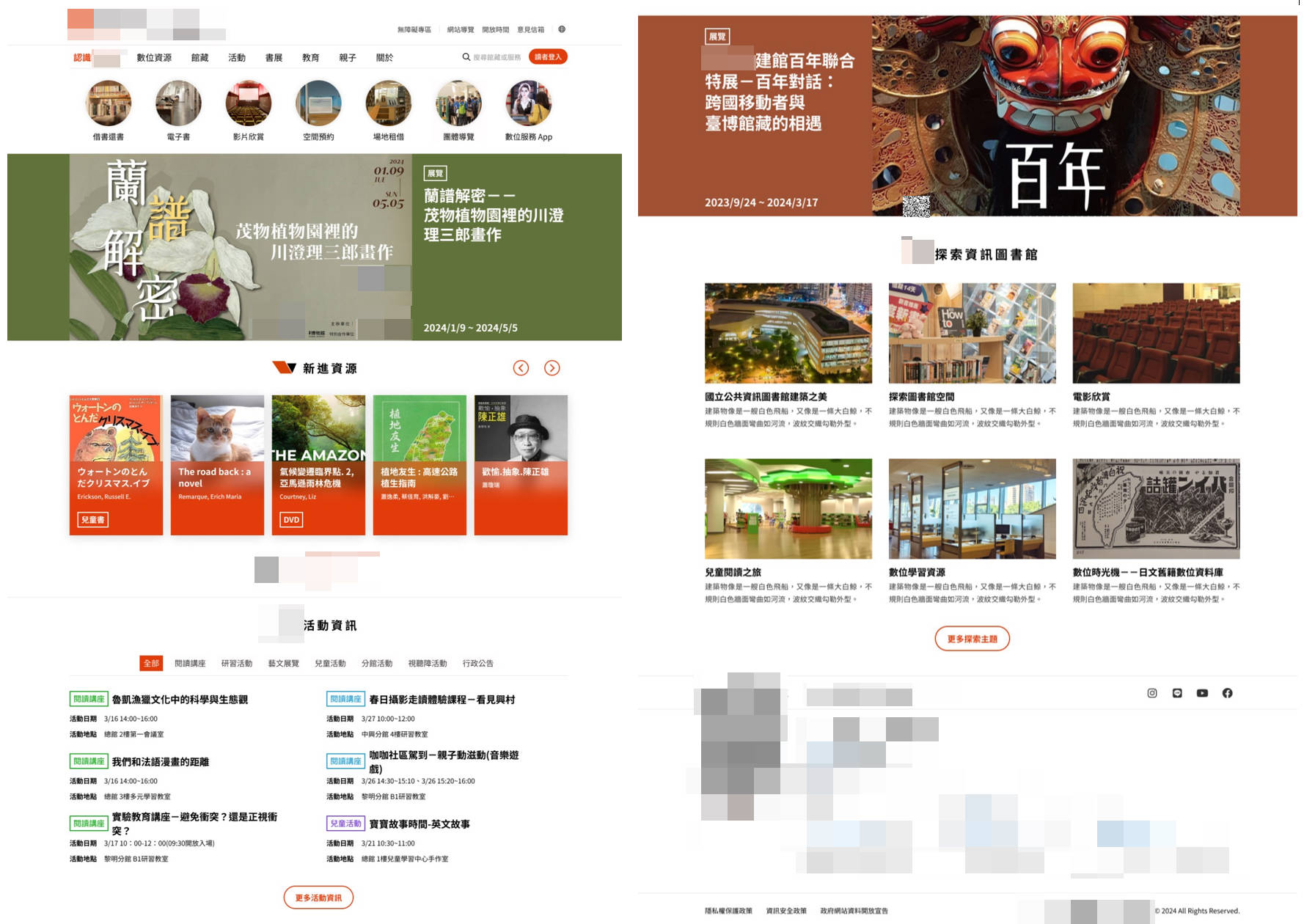Select the 分館活動 filter tab
Viewport: 1304px width, 924px height.
coord(377,663)
